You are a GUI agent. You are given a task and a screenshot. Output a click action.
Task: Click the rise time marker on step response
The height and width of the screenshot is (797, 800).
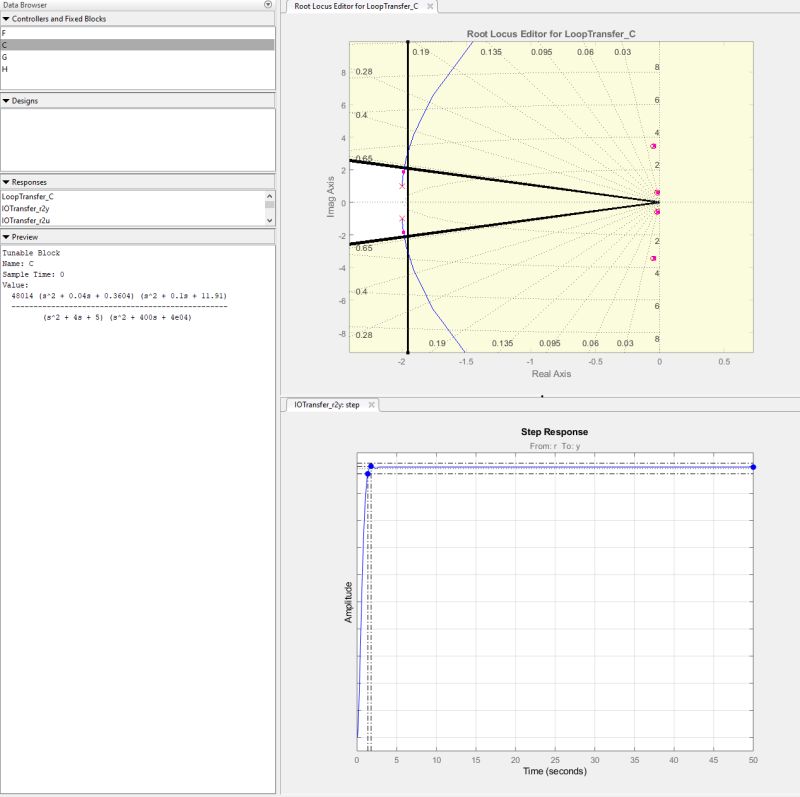[368, 474]
